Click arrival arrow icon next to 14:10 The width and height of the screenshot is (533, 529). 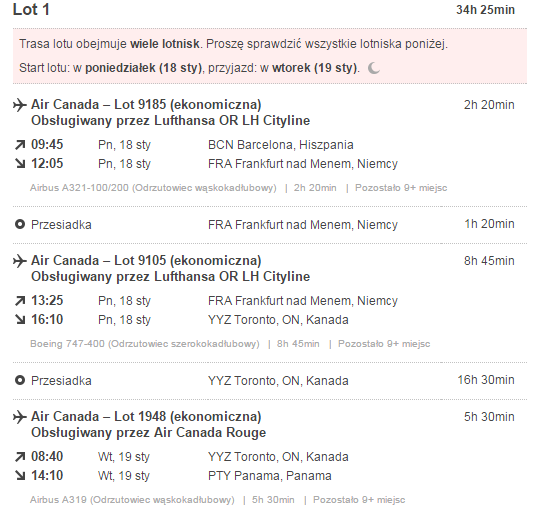20,476
